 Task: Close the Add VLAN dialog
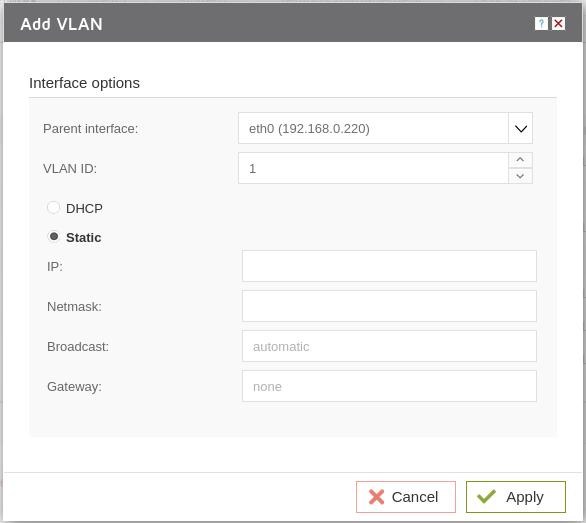pyautogui.click(x=558, y=24)
